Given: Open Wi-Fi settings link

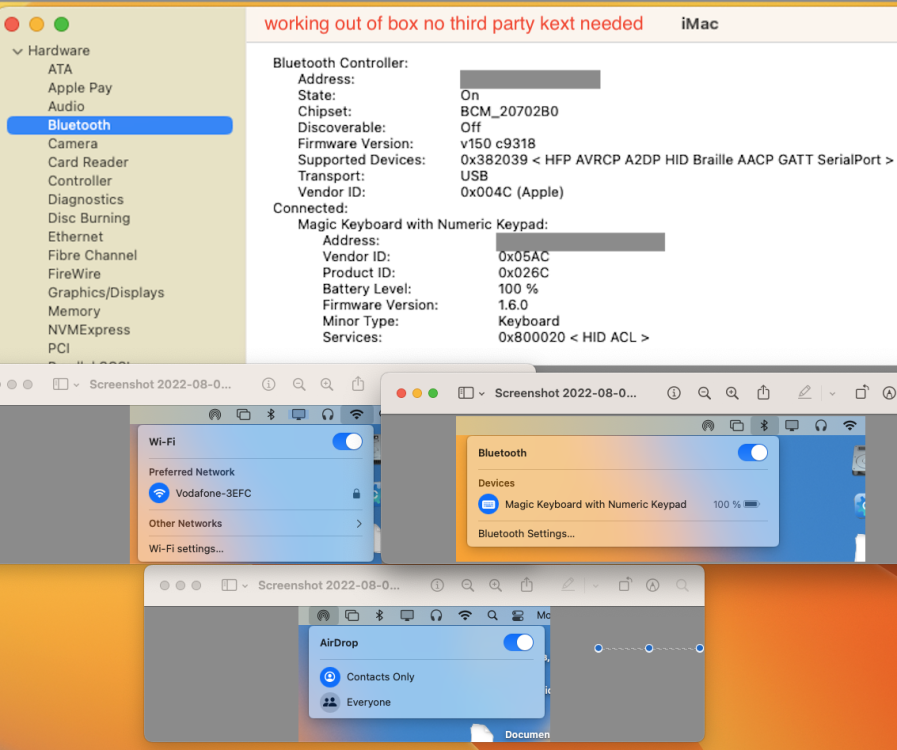Looking at the screenshot, I should pyautogui.click(x=186, y=549).
